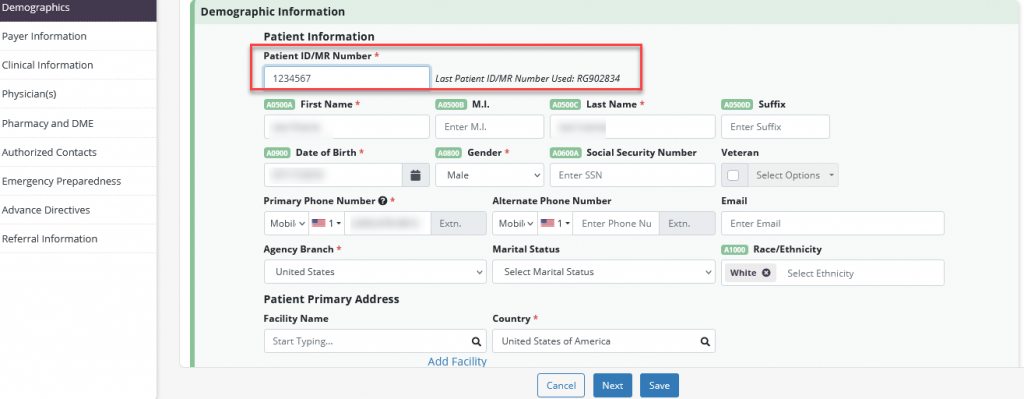Click the Add Facility link
The width and height of the screenshot is (1024, 399).
click(457, 361)
